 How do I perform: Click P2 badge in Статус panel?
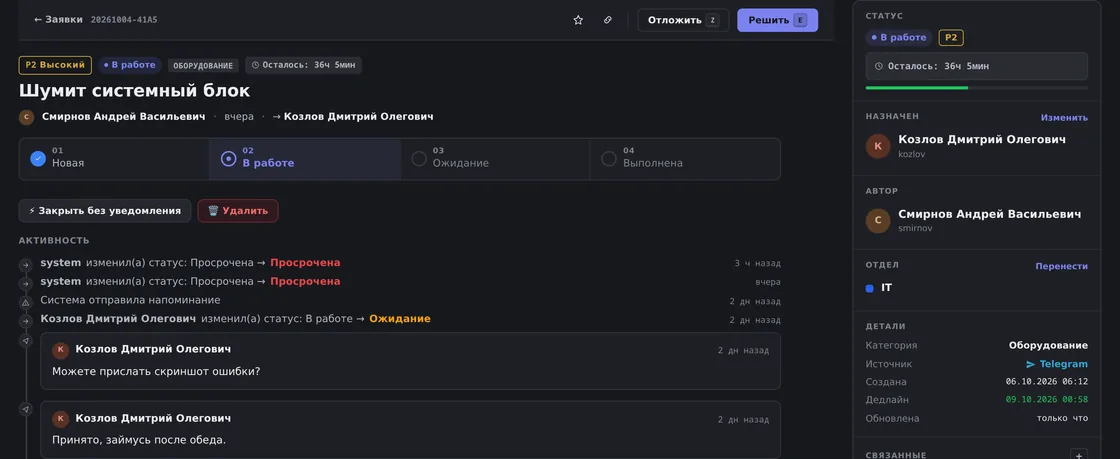(951, 38)
